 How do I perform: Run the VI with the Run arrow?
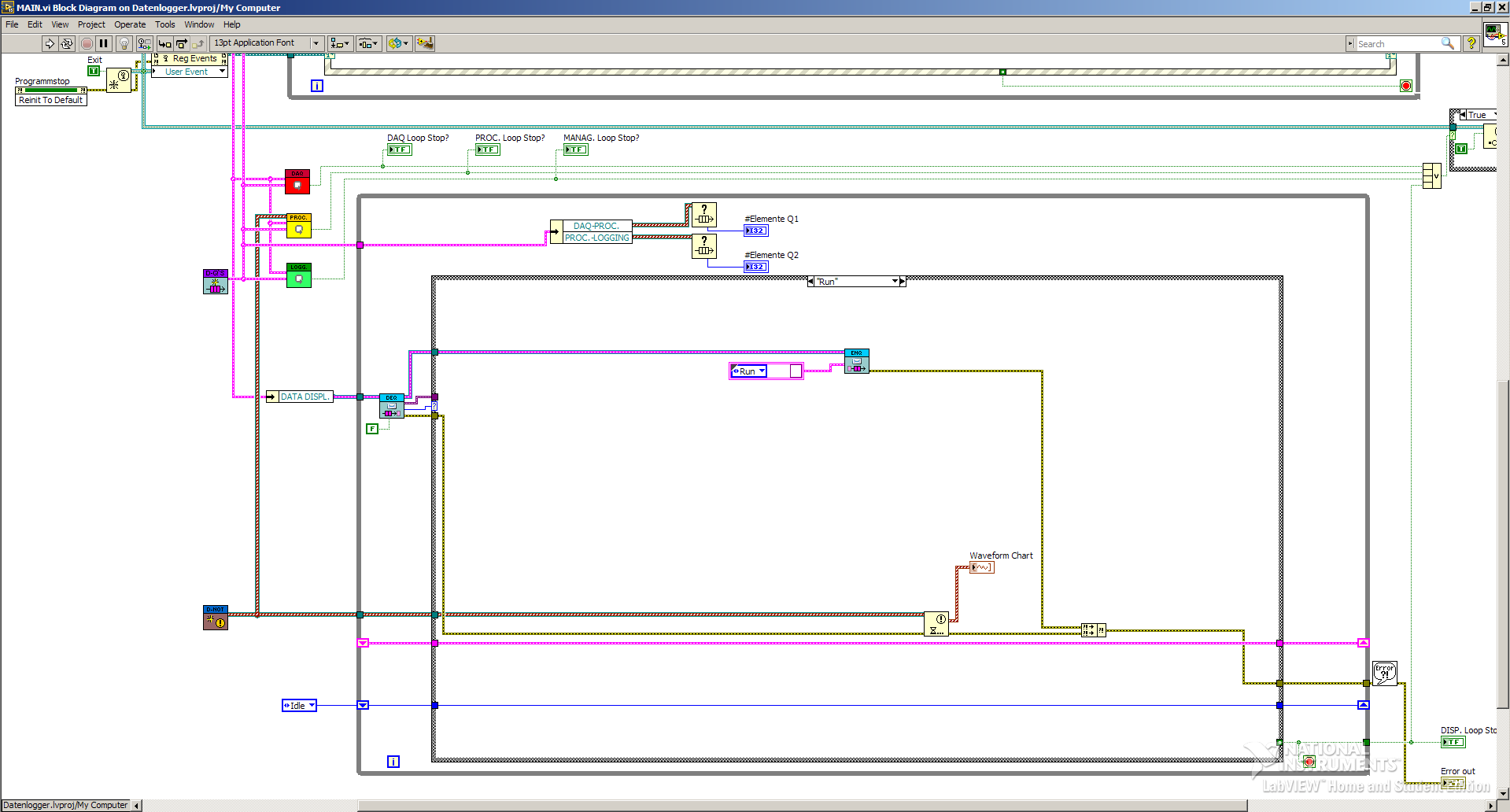[x=49, y=43]
